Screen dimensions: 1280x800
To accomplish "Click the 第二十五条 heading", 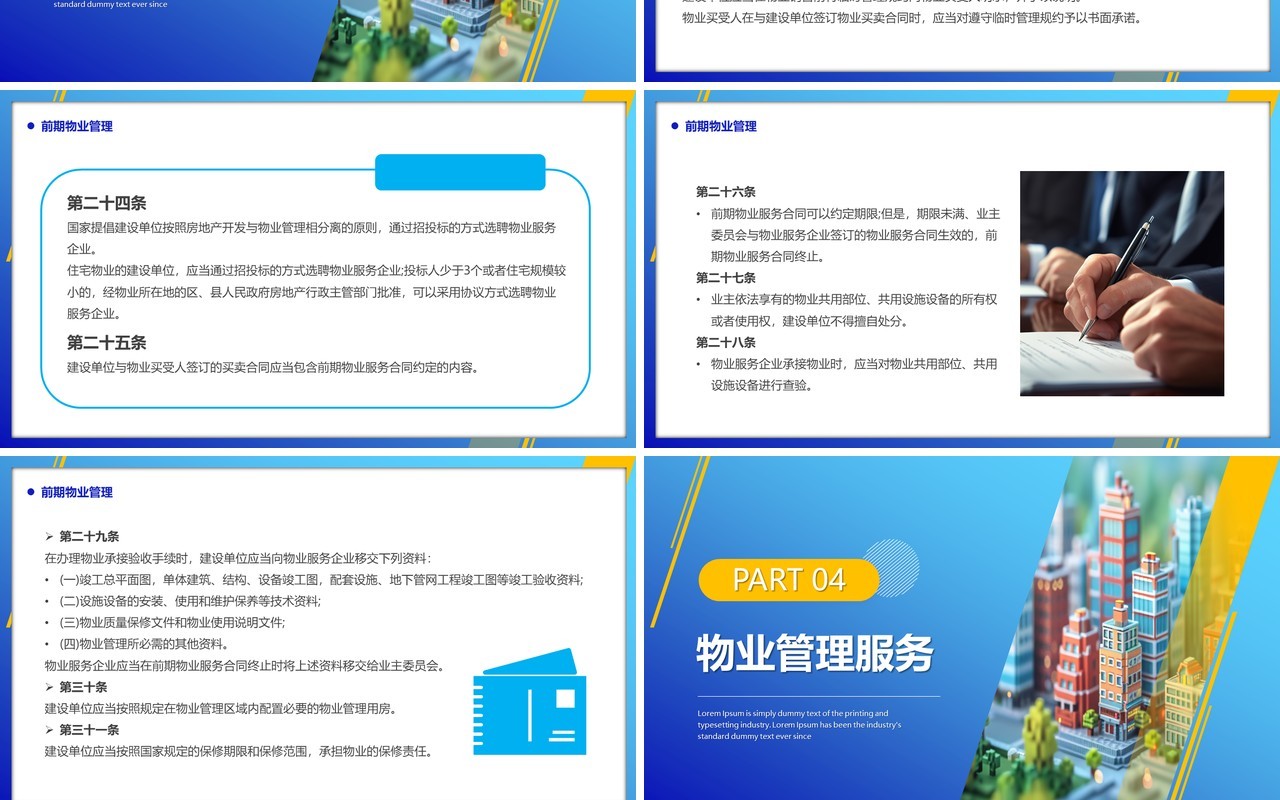I will coord(107,342).
